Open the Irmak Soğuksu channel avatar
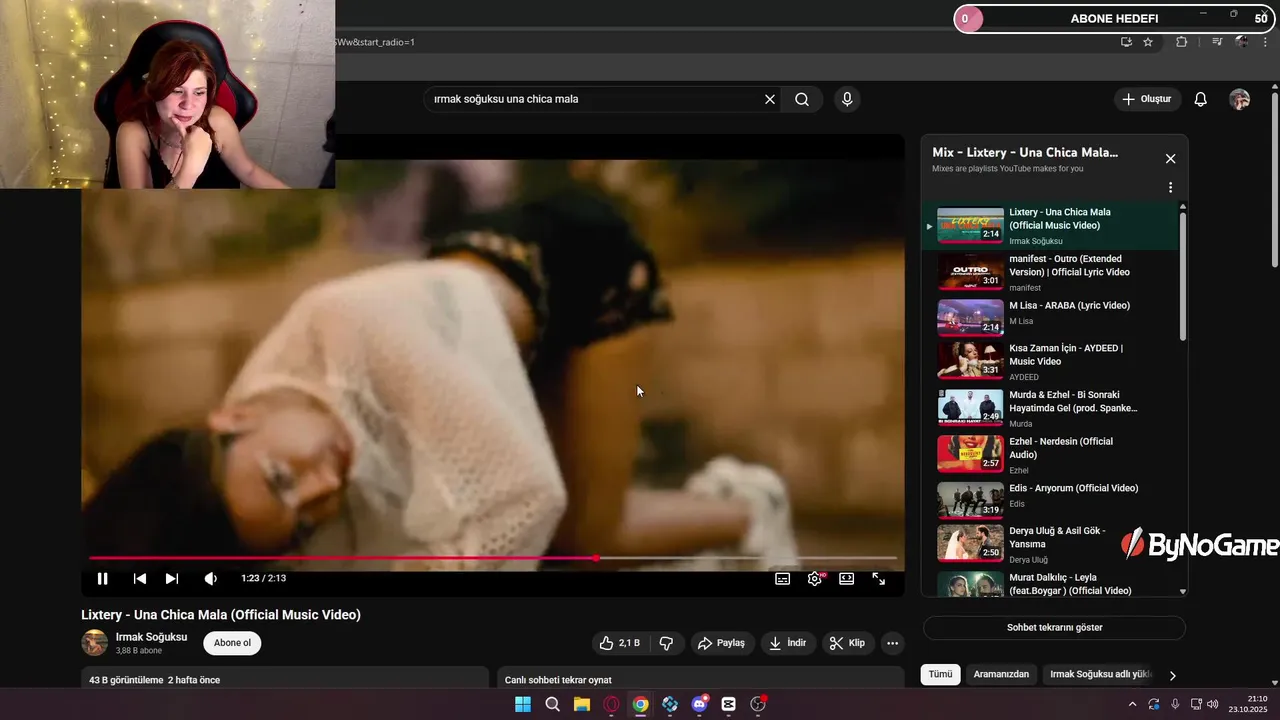Screen dimensions: 1280x720 [x=95, y=643]
